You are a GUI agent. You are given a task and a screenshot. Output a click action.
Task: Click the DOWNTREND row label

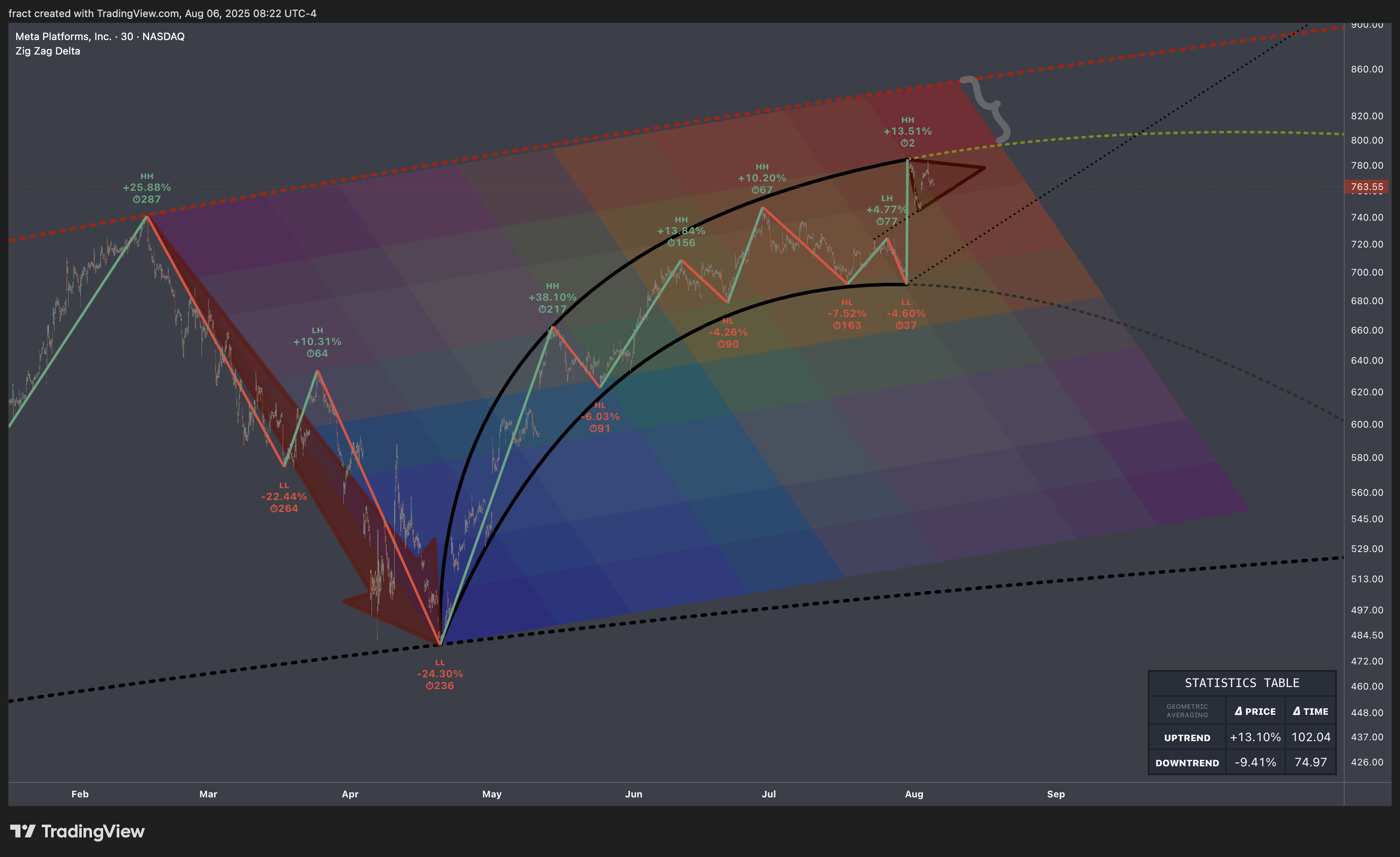coord(1187,763)
